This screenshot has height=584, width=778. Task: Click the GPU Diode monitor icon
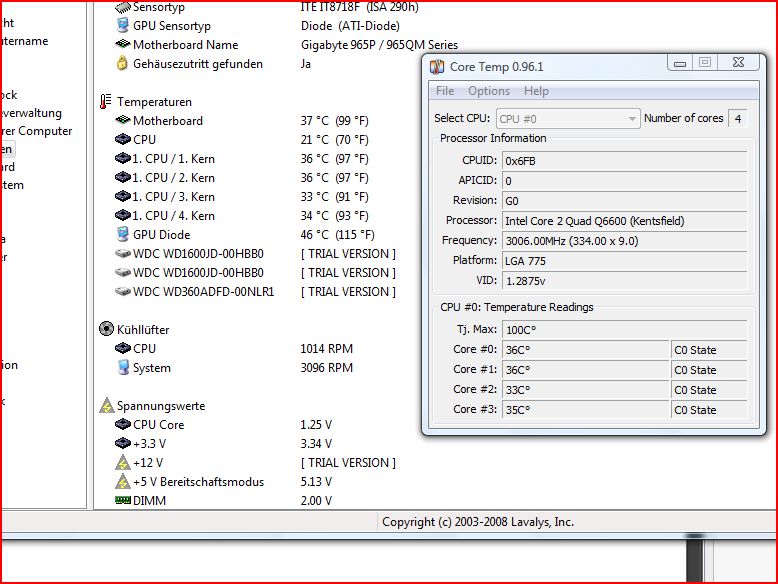coord(123,234)
